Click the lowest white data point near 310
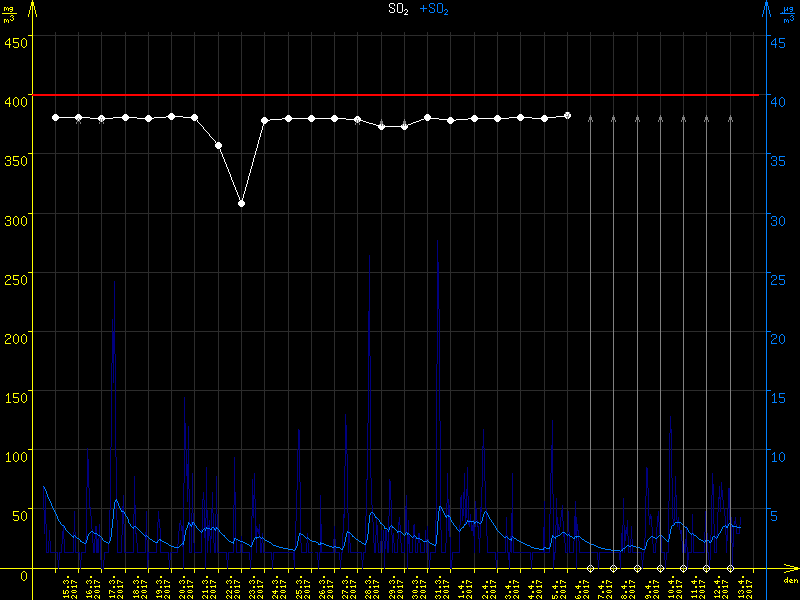The width and height of the screenshot is (800, 600). pos(241,203)
